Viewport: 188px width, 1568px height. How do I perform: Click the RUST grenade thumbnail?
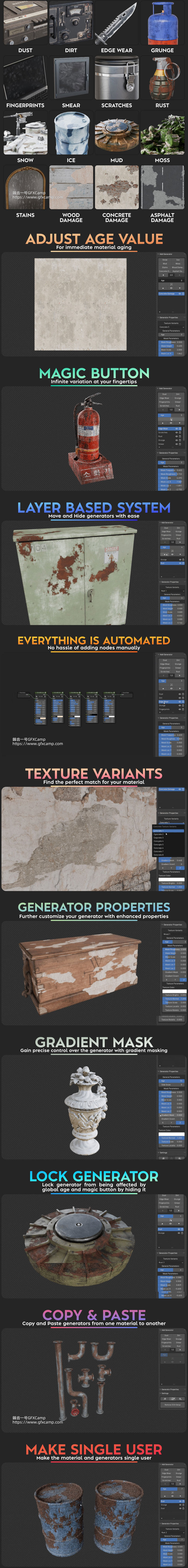click(162, 78)
